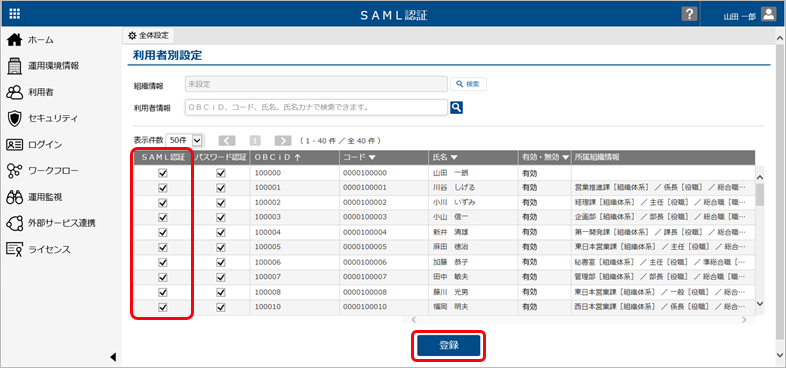This screenshot has height=368, width=786.
Task: Click the 運用環境情報 building icon
Action: [15, 66]
